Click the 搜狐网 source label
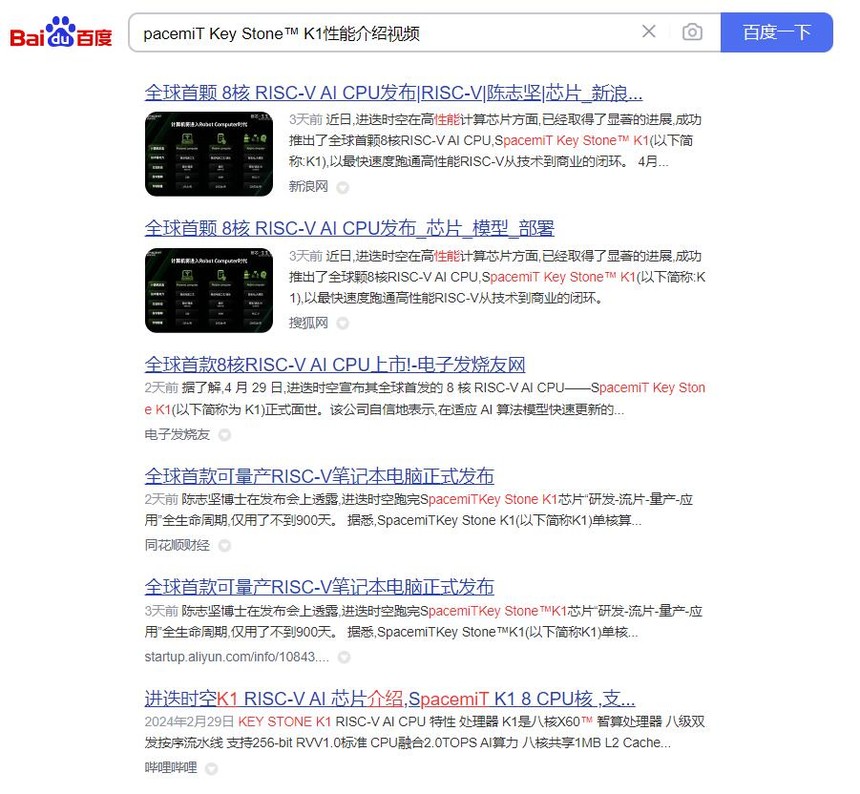860x794 pixels. click(308, 322)
